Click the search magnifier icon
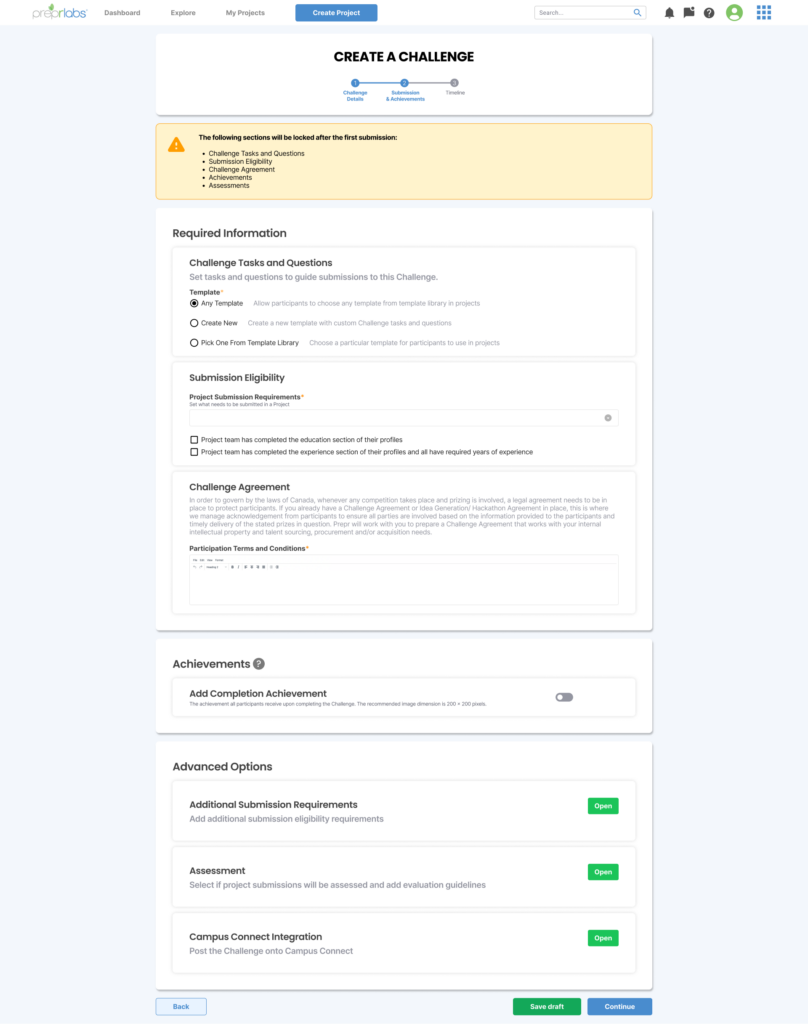This screenshot has height=1024, width=808. [x=638, y=13]
